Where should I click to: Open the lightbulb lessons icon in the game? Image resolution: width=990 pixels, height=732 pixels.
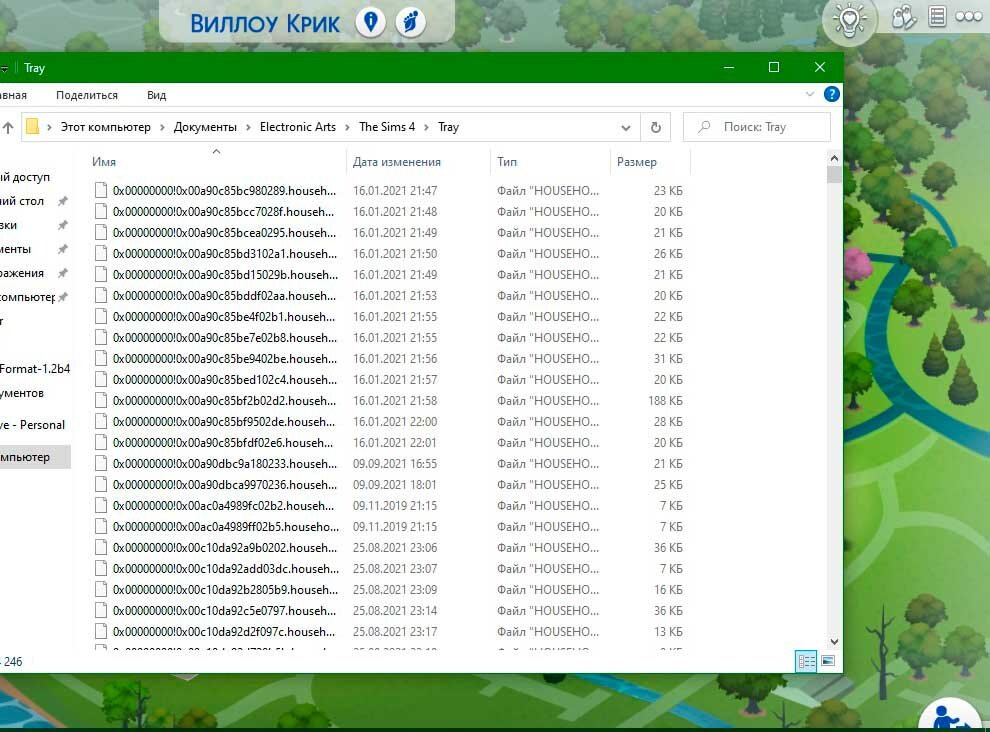[849, 21]
